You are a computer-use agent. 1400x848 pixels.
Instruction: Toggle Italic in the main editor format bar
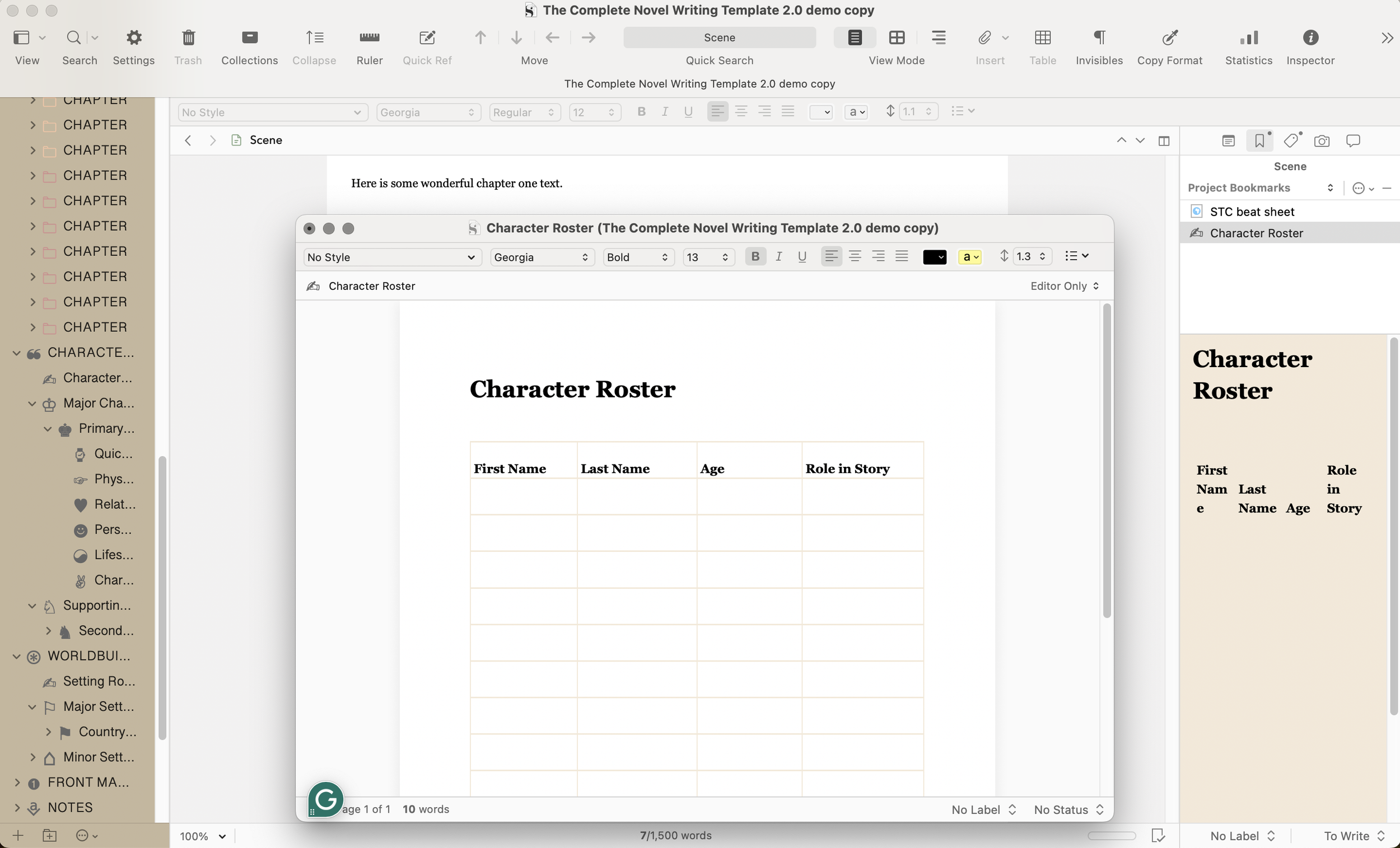(665, 111)
